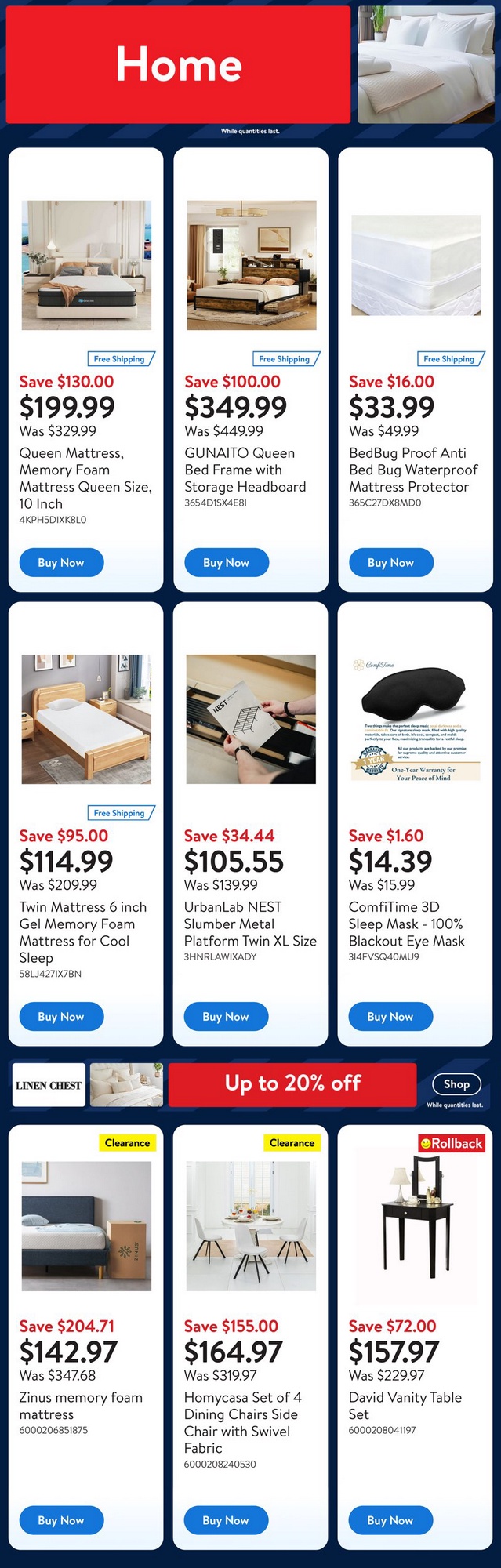Buy the ComfiTime 3D Sleep Mask

(390, 1016)
